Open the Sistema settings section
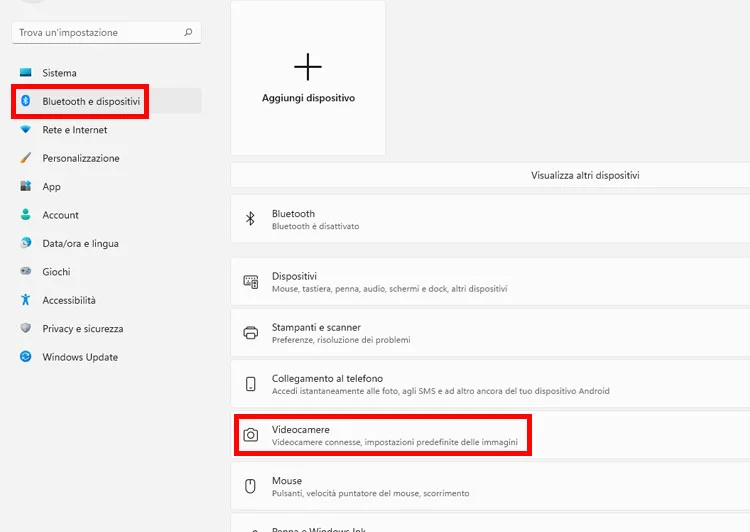The image size is (750, 532). (x=106, y=73)
